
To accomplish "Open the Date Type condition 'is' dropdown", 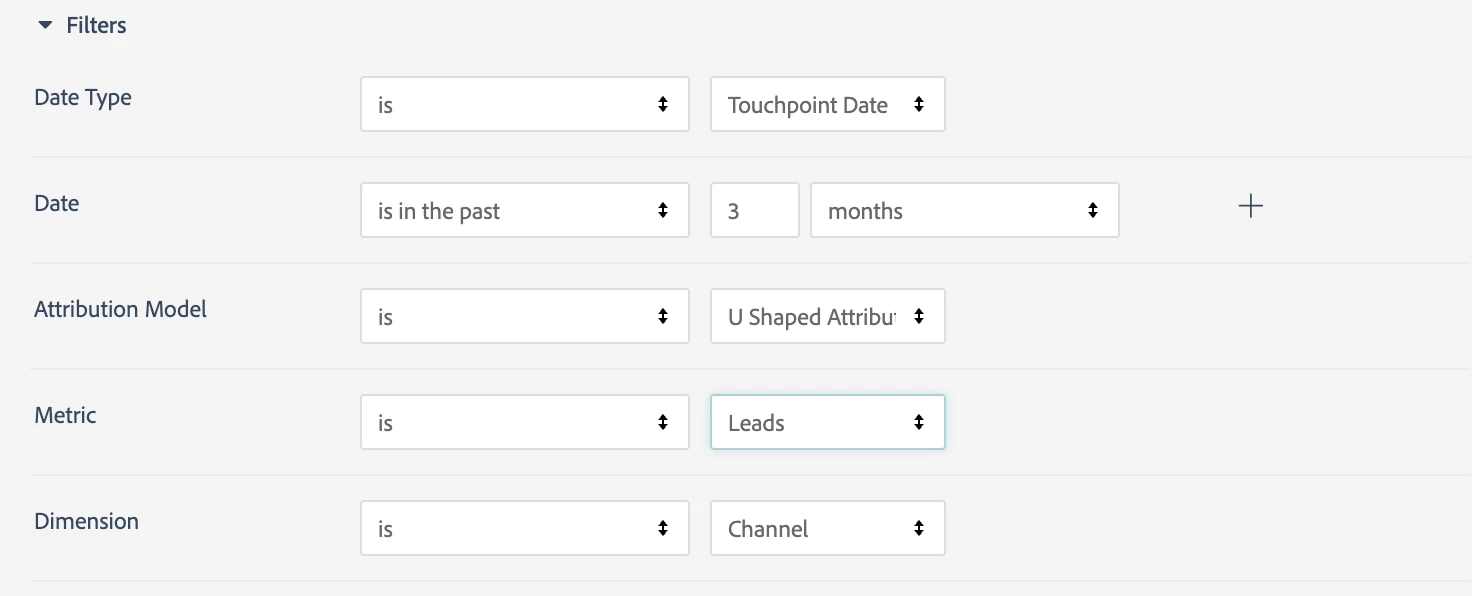I will click(524, 104).
